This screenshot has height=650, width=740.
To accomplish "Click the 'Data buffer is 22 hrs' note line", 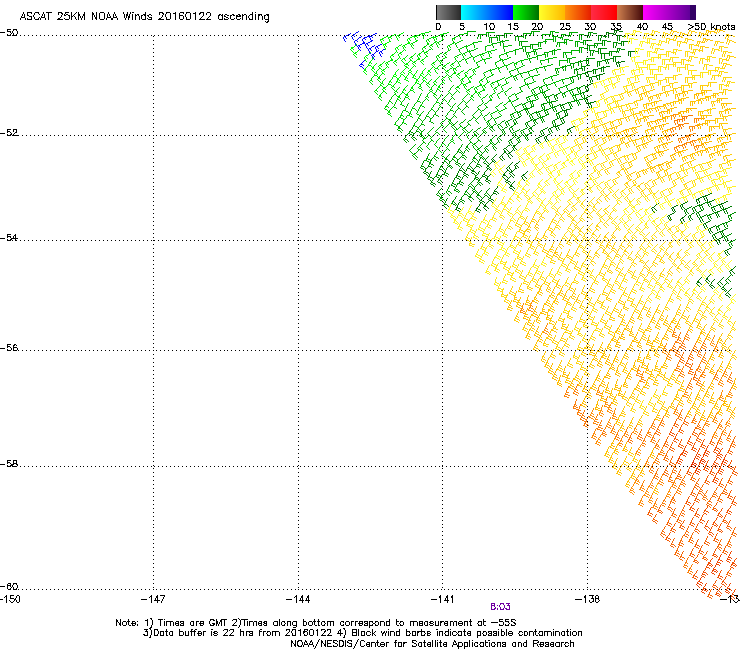I will point(362,633).
